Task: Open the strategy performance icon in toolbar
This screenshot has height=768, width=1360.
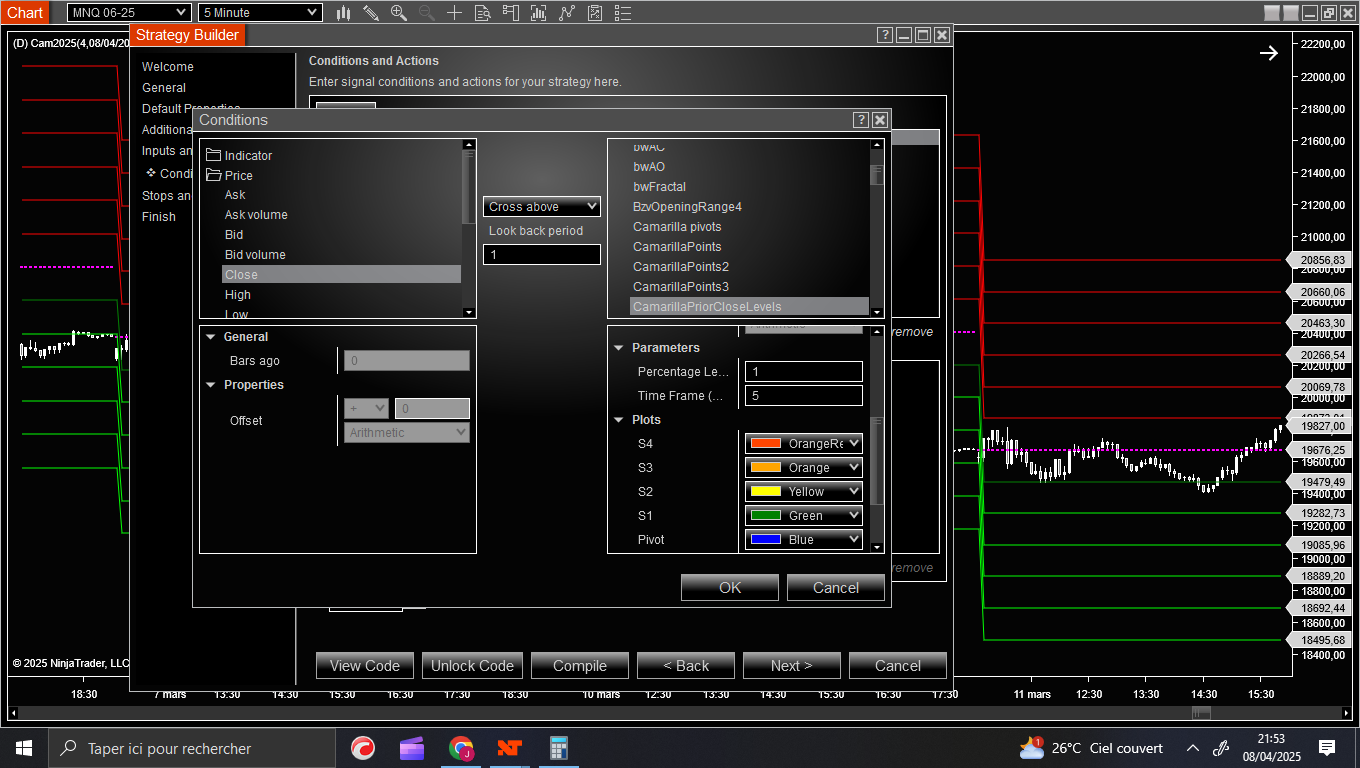Action: (595, 13)
